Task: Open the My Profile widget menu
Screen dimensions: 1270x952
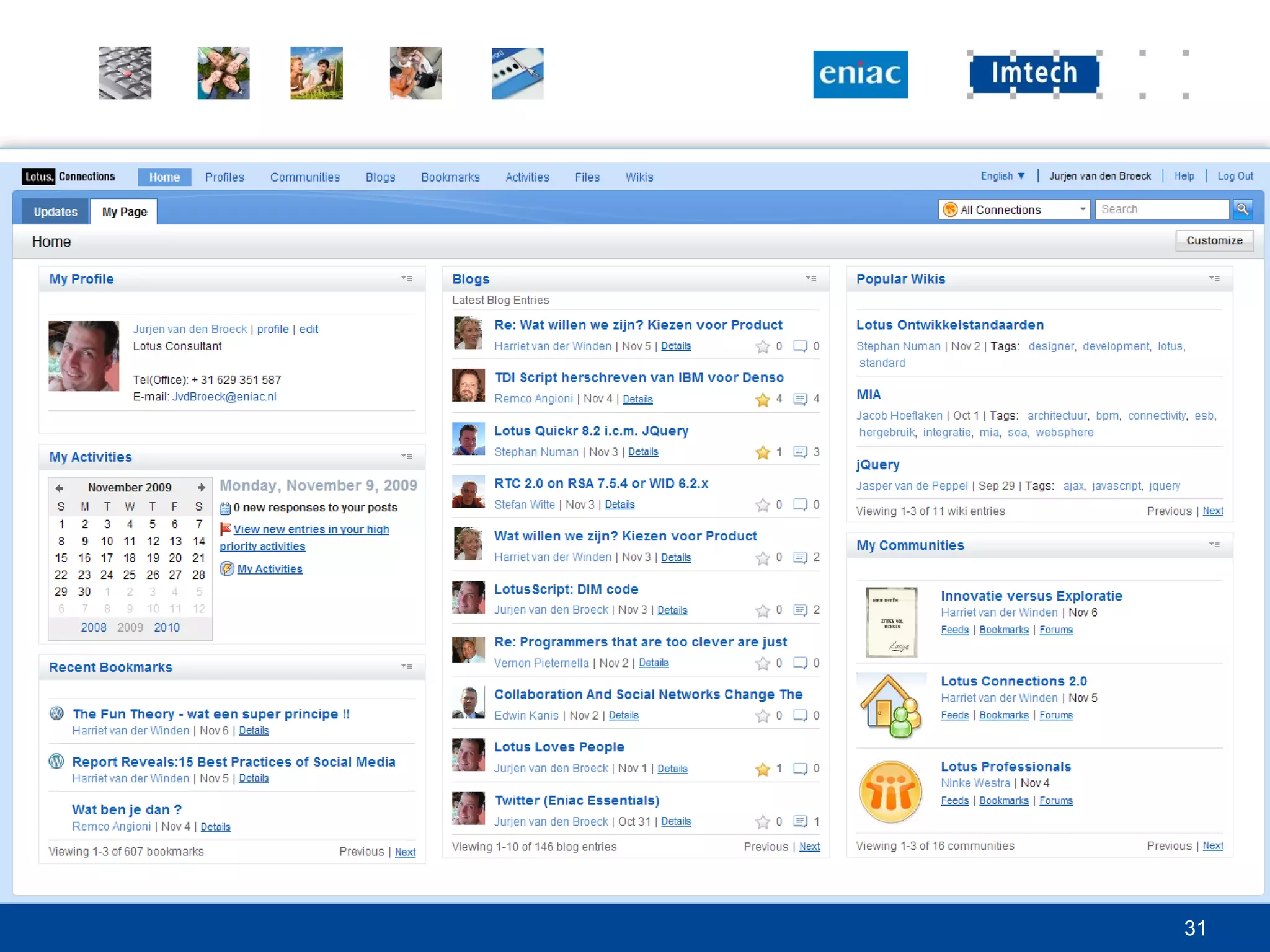Action: (x=407, y=279)
